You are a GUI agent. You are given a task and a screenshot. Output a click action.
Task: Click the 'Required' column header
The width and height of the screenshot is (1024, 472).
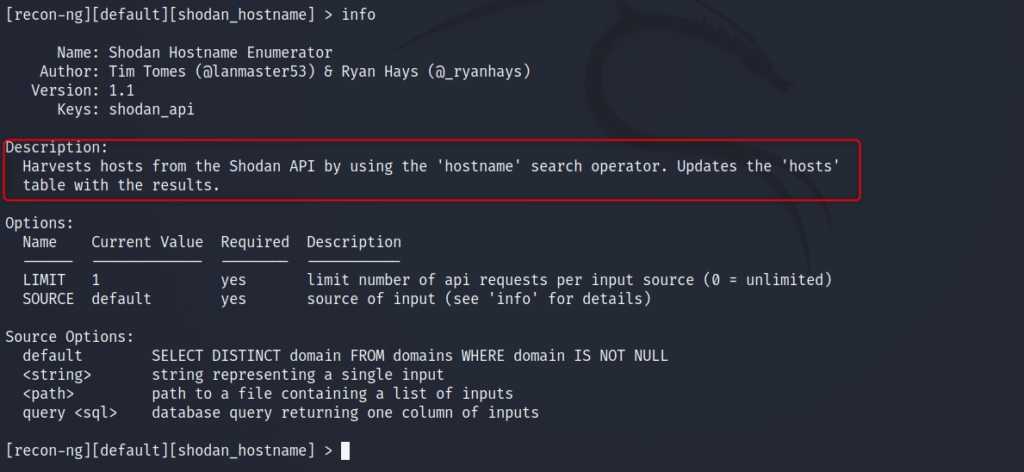tap(255, 242)
